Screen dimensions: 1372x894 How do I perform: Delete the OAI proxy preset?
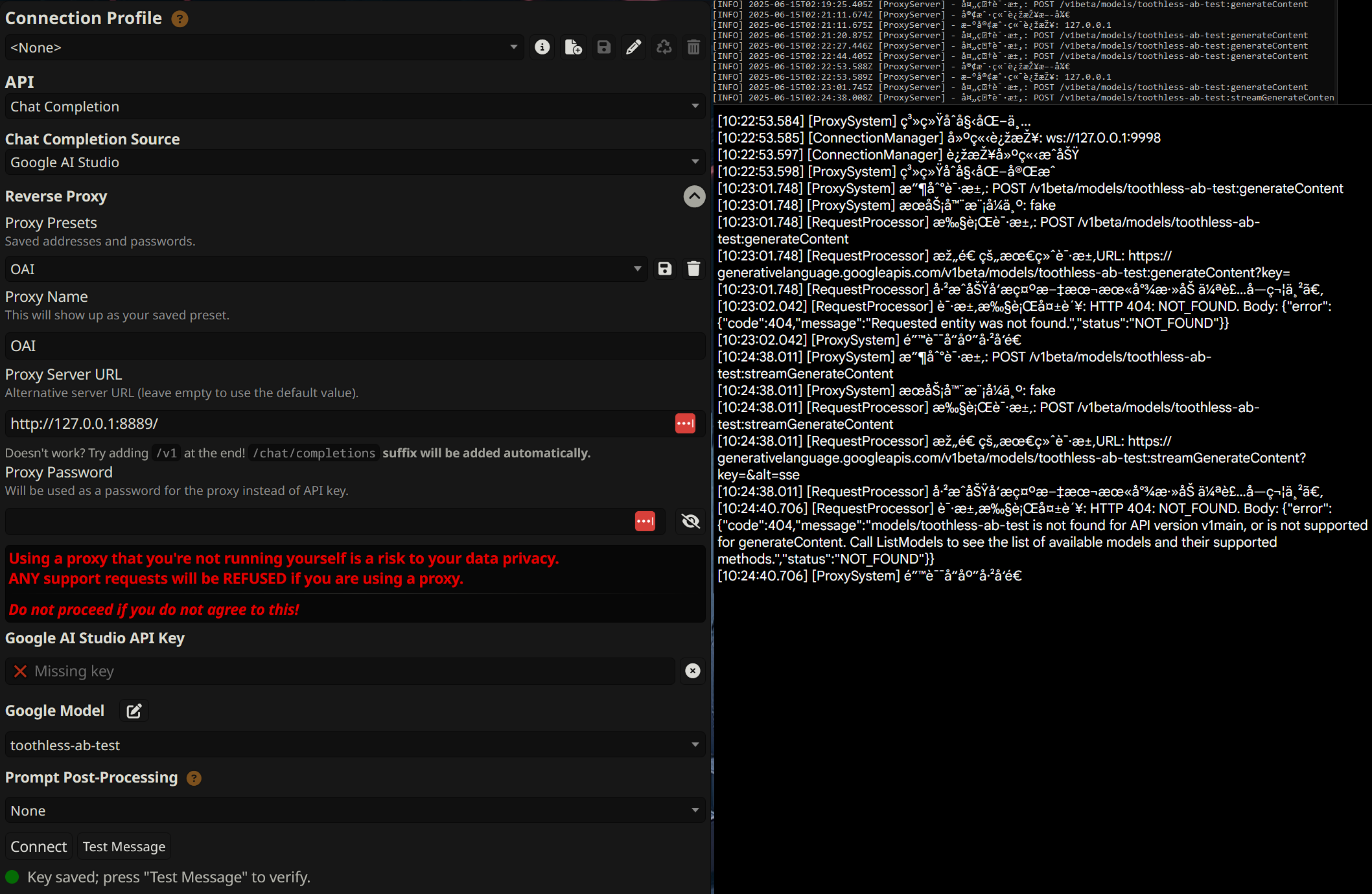pos(693,269)
